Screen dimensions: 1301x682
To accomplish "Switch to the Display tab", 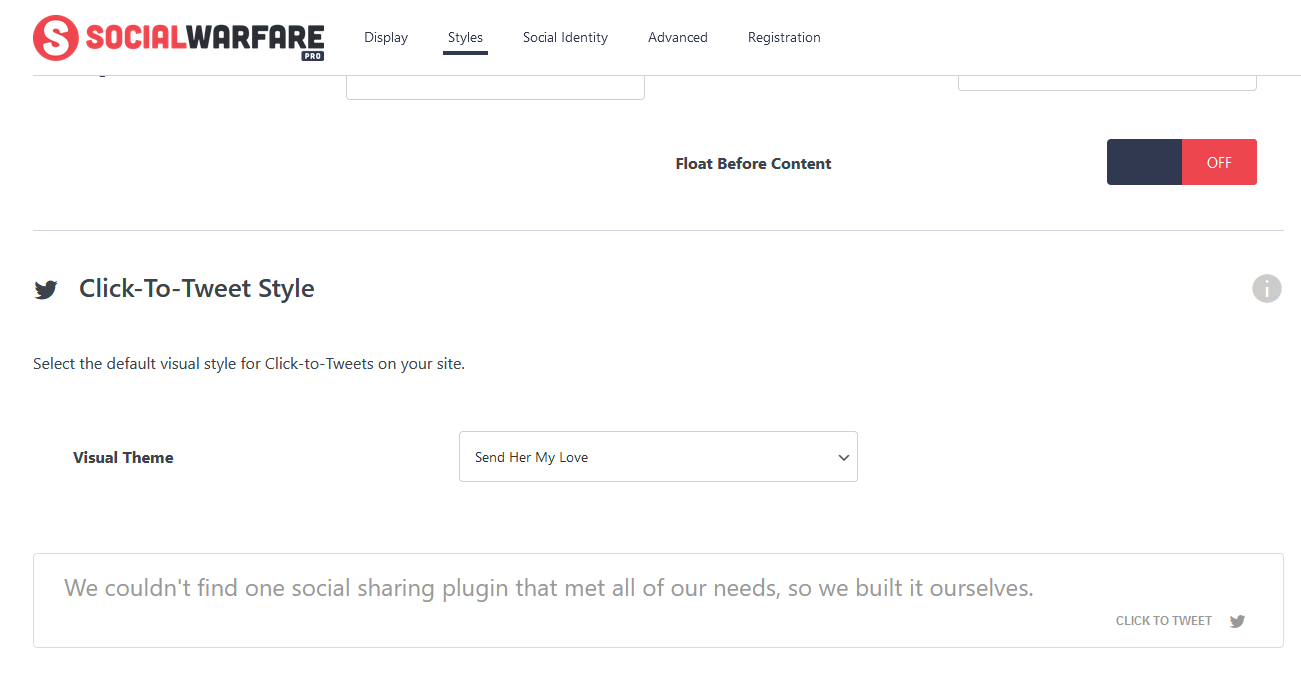I will point(385,37).
